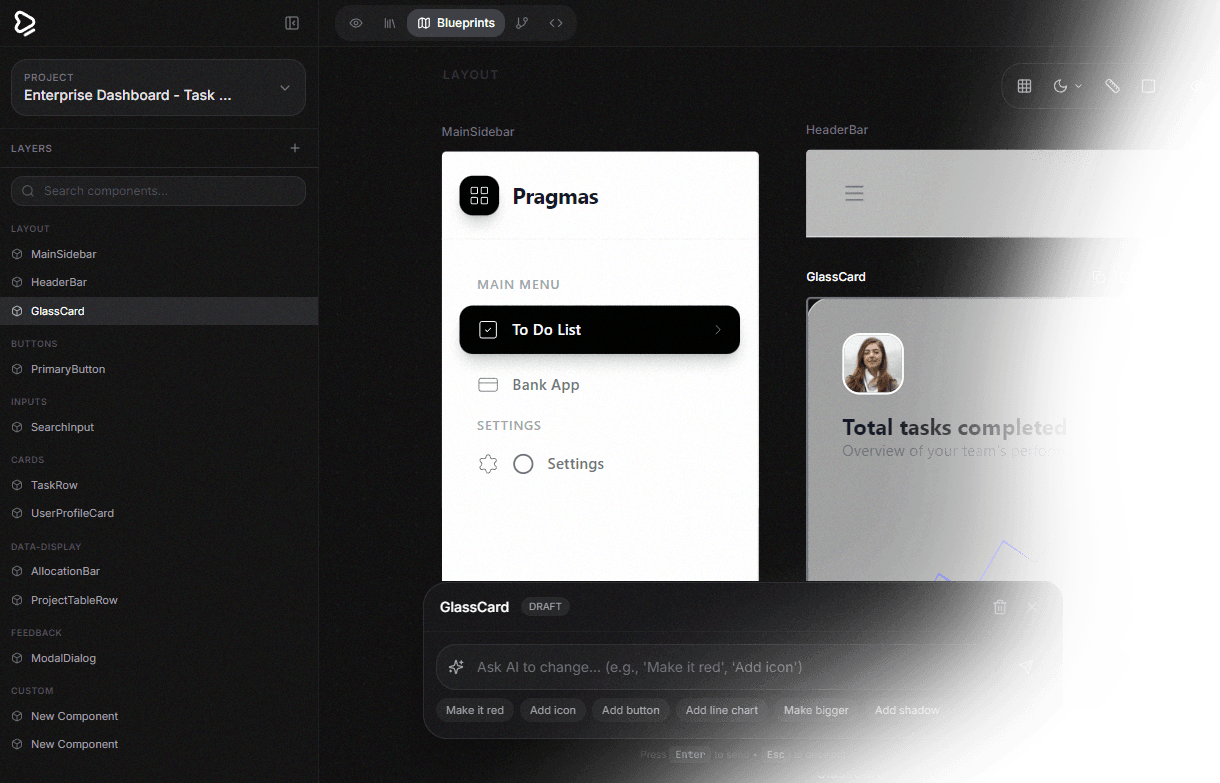Toggle the grid overlay on canvas
This screenshot has width=1220, height=783.
[1024, 87]
